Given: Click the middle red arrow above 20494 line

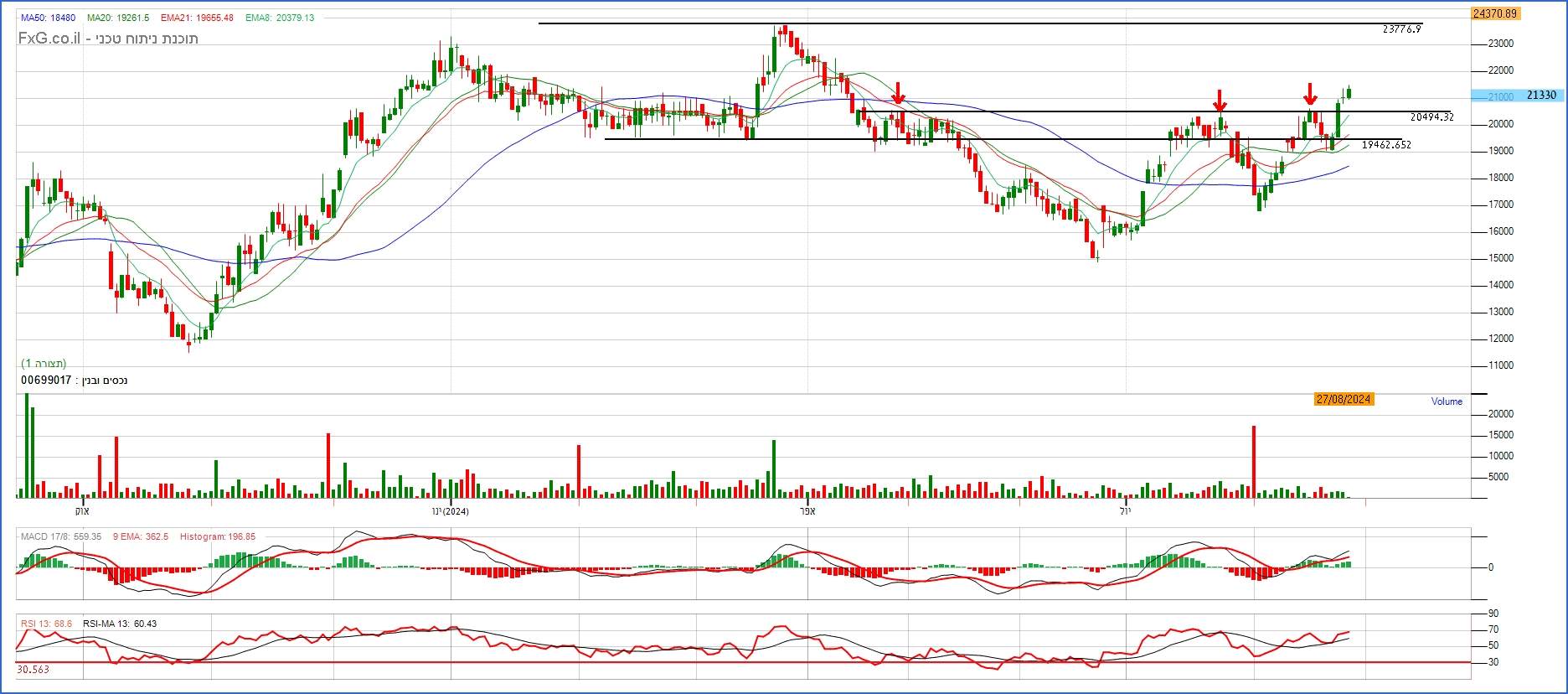Looking at the screenshot, I should pos(1220,101).
